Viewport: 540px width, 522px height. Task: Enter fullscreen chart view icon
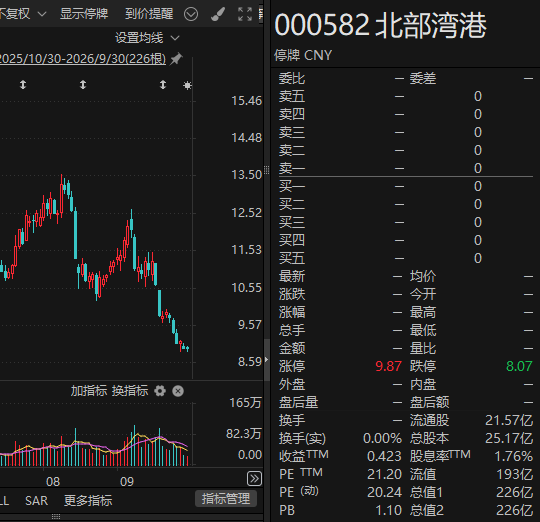245,14
